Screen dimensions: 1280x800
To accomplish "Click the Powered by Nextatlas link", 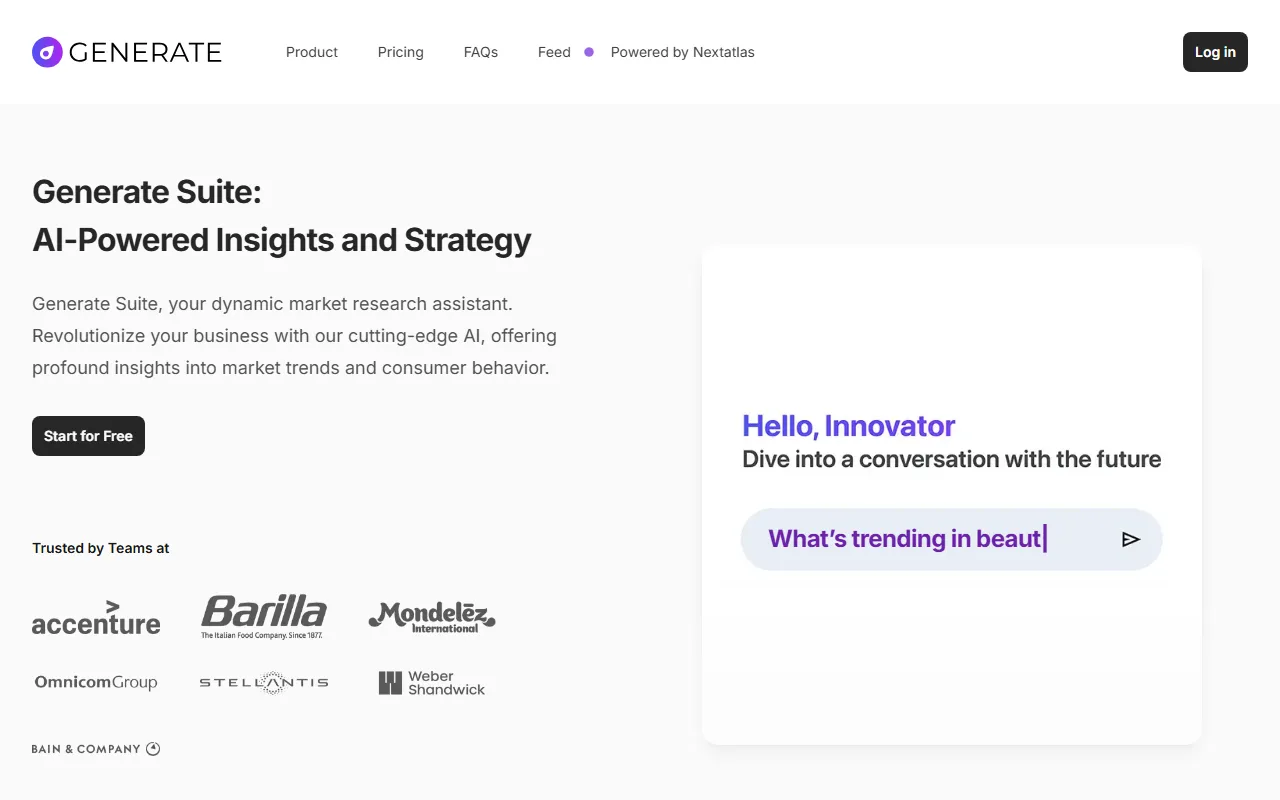I will point(683,52).
